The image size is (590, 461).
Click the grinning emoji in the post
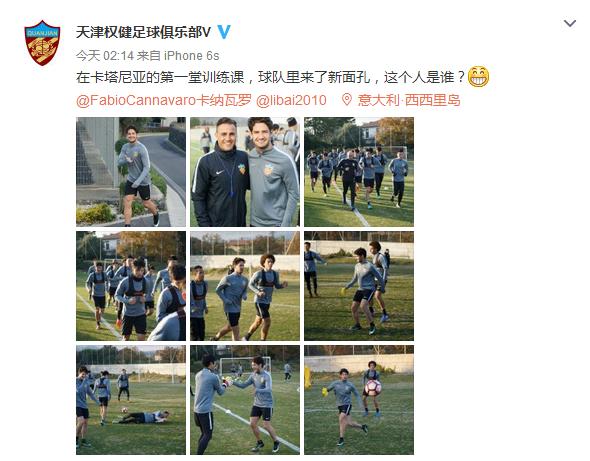click(x=478, y=77)
